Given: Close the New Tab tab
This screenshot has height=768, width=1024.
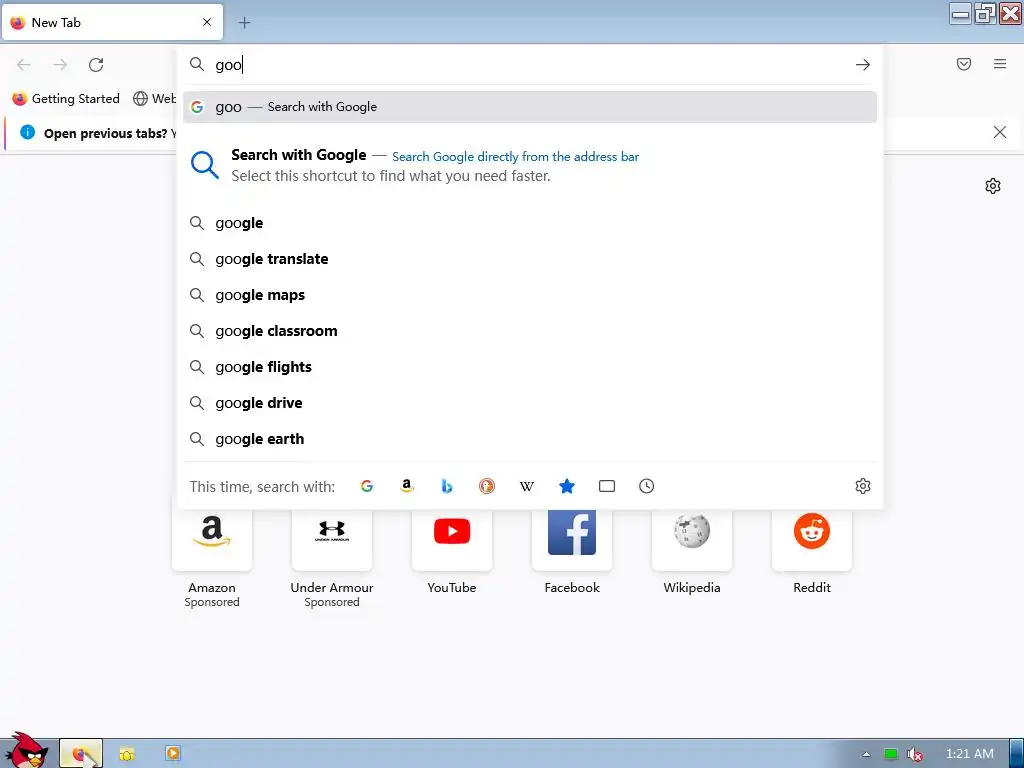Looking at the screenshot, I should click(x=206, y=22).
